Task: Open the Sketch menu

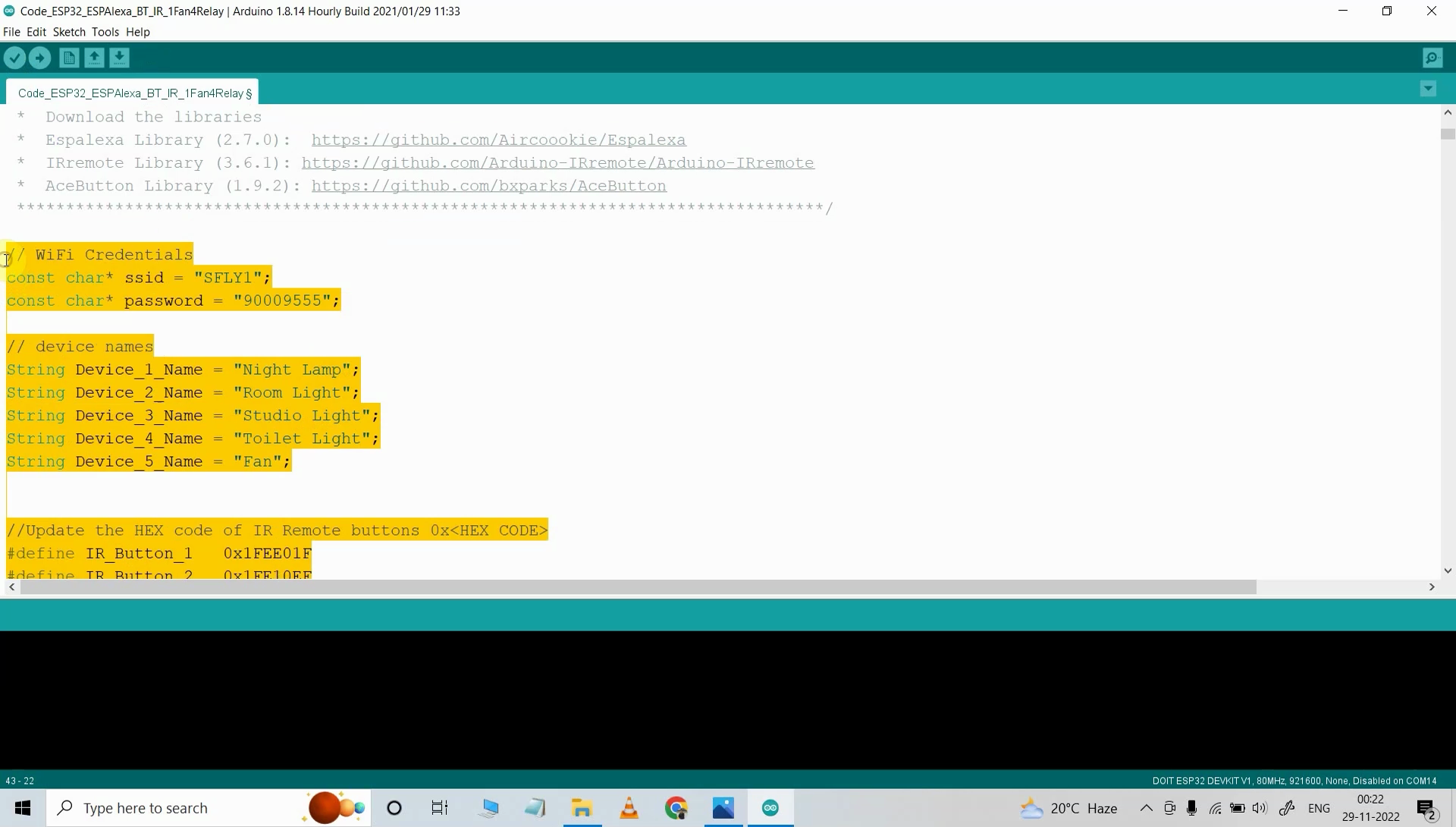Action: tap(69, 32)
